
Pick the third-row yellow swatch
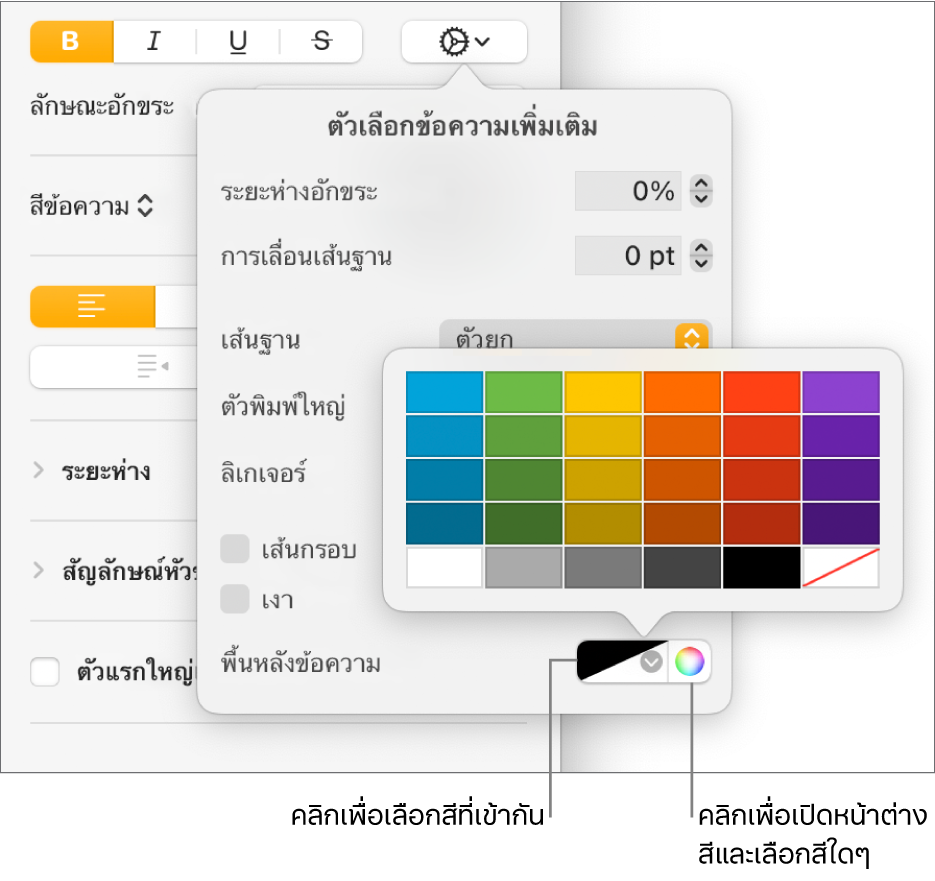[x=603, y=480]
